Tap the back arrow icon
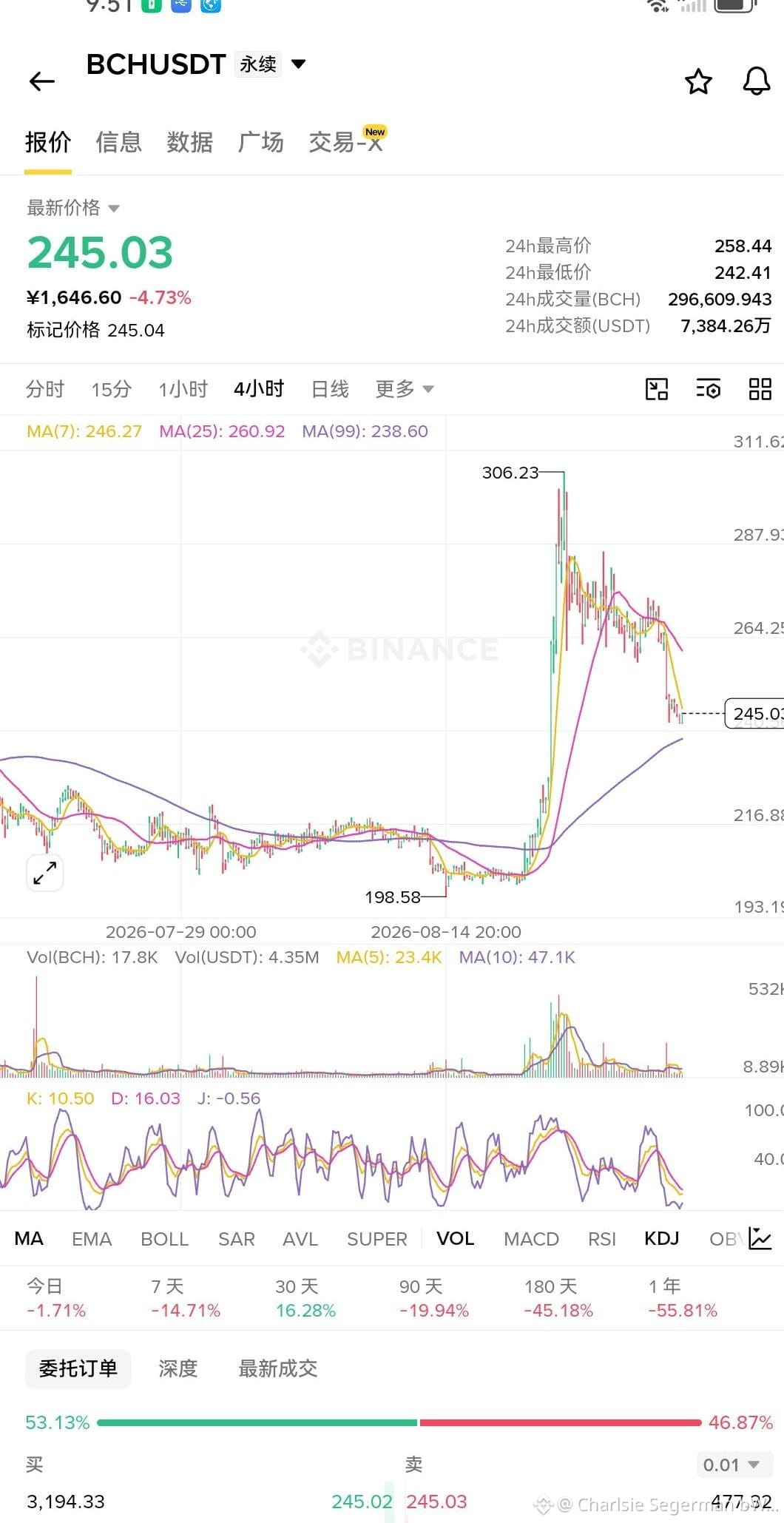The width and height of the screenshot is (784, 1523). click(42, 81)
